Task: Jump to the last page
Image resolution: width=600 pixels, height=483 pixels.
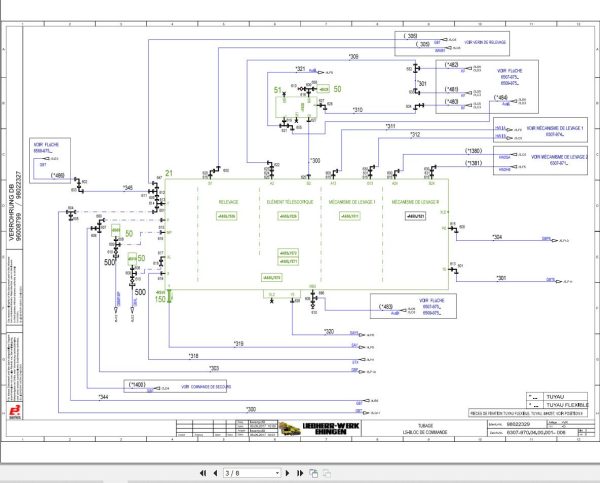Action: [x=300, y=473]
